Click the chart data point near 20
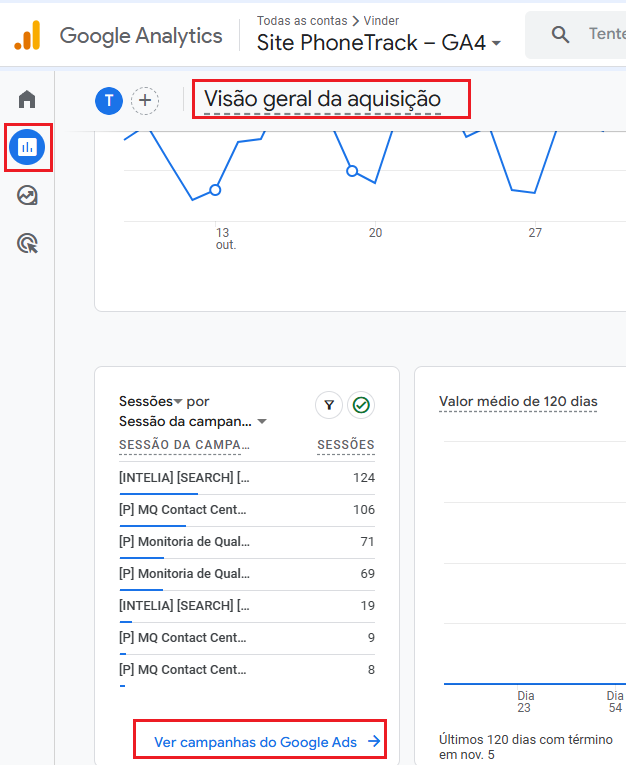626x765 pixels. tap(352, 171)
